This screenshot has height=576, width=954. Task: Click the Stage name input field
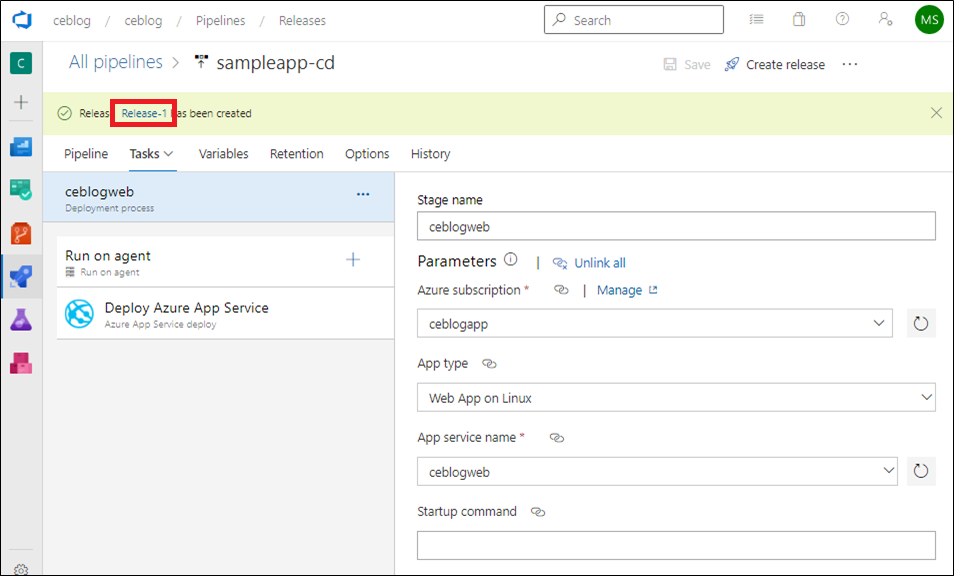pyautogui.click(x=677, y=226)
